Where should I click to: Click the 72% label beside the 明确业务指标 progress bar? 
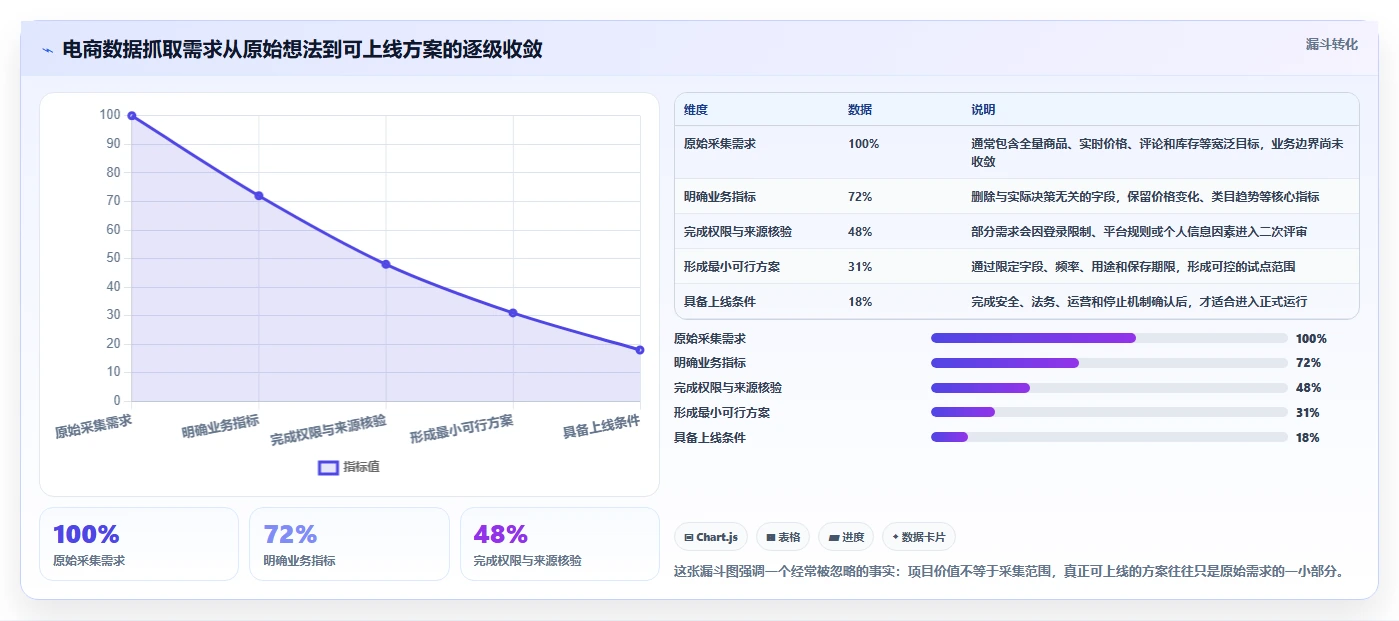(1308, 363)
